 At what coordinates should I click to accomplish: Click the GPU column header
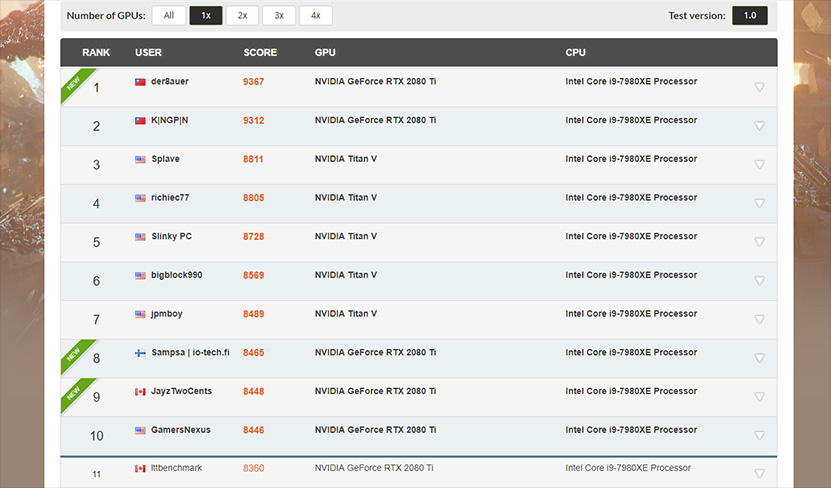tap(325, 52)
